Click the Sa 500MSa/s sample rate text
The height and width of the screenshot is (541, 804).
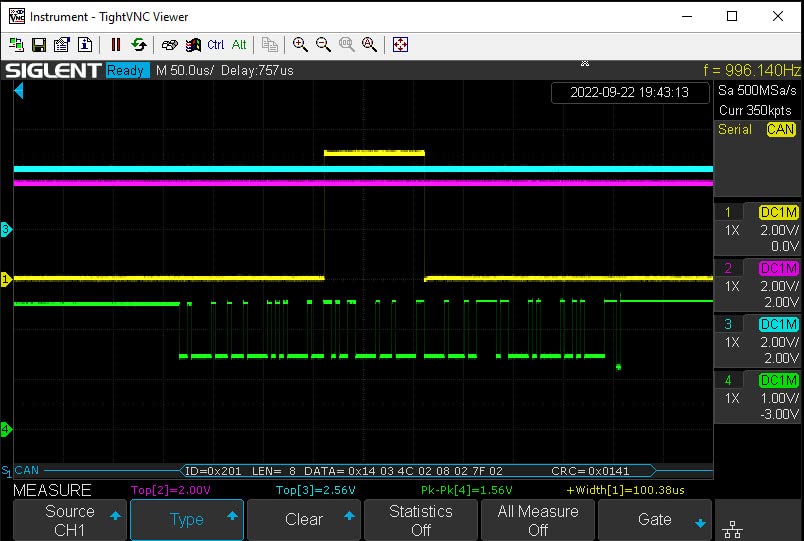(x=757, y=91)
